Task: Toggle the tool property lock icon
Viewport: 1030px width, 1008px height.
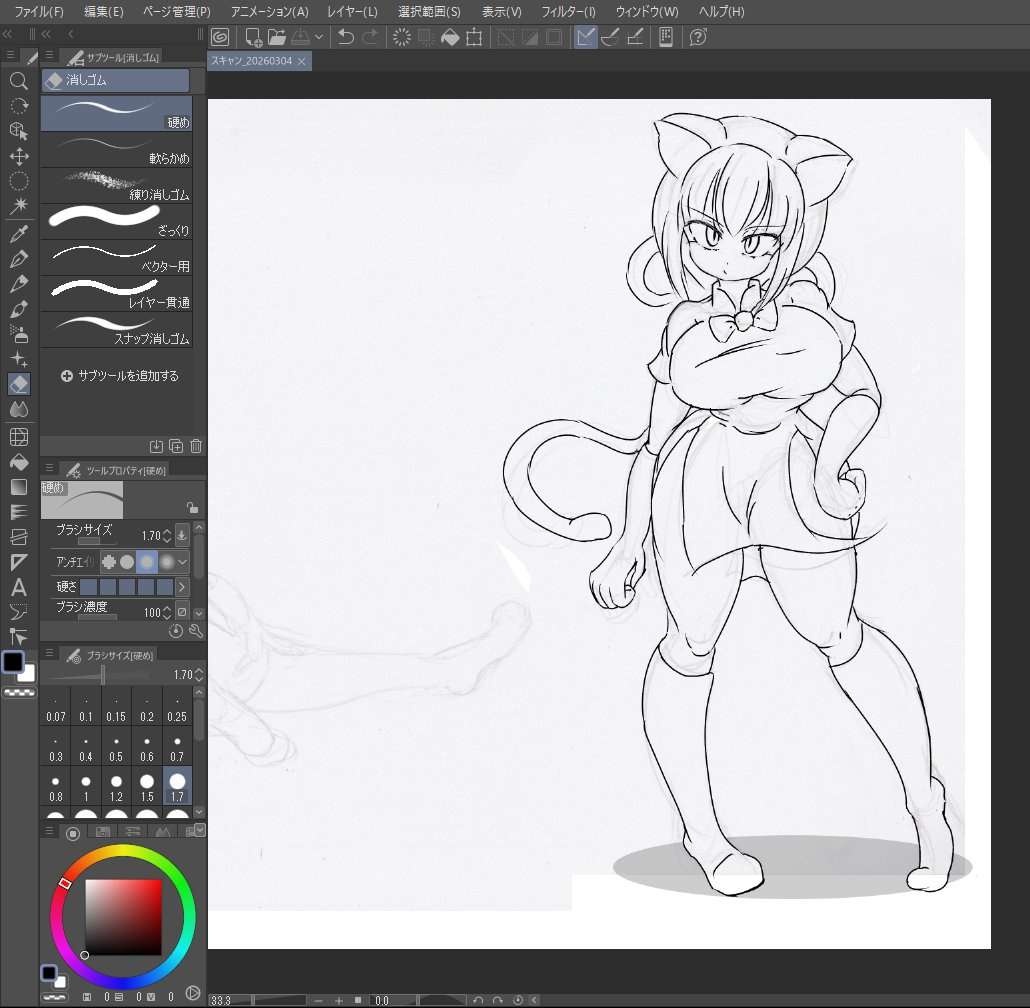Action: click(x=192, y=507)
